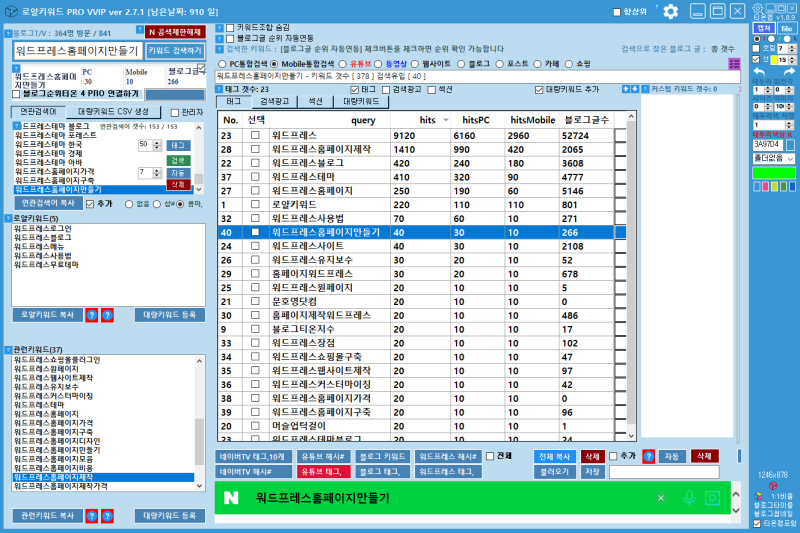This screenshot has height=533, width=800.
Task: Click up chevron beside the Naver search bar
Action: click(736, 494)
